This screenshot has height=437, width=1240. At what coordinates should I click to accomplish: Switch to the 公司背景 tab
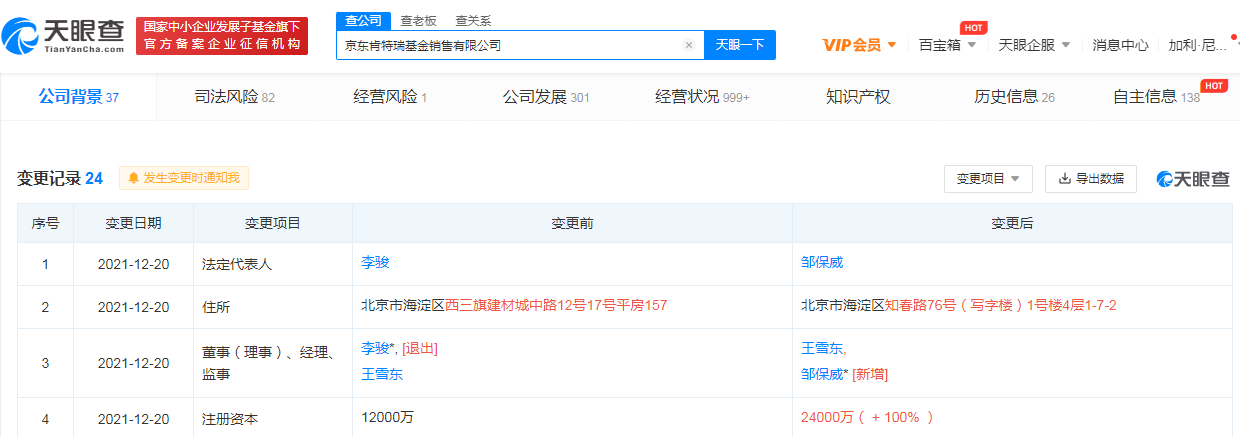(x=78, y=97)
